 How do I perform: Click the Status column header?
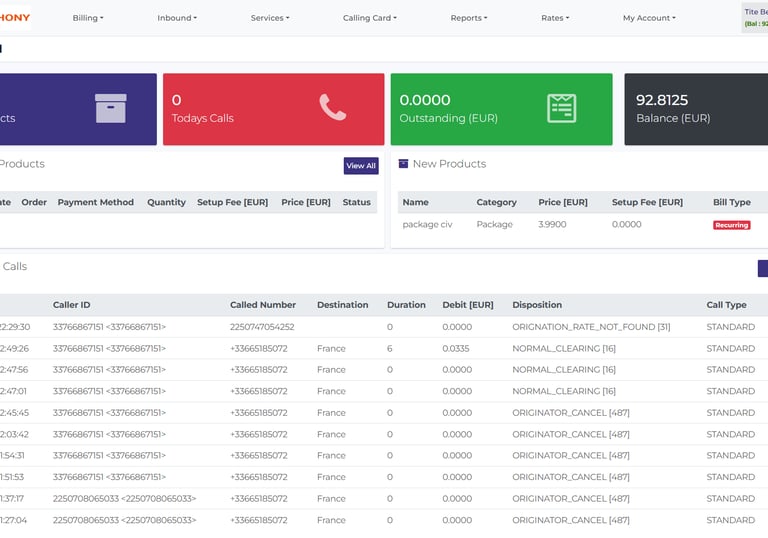(357, 202)
